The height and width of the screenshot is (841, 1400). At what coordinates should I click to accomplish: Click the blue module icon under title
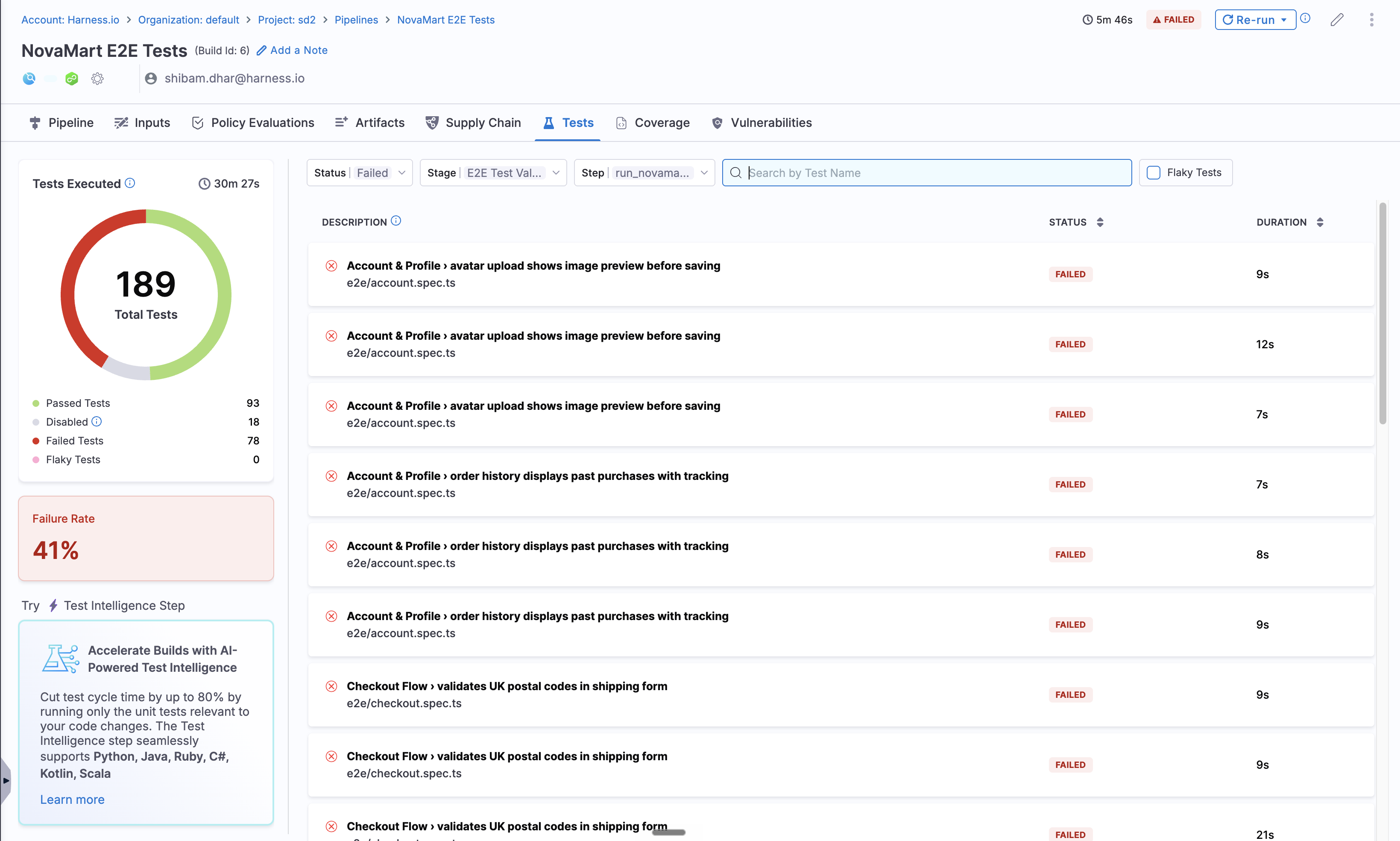tap(29, 78)
